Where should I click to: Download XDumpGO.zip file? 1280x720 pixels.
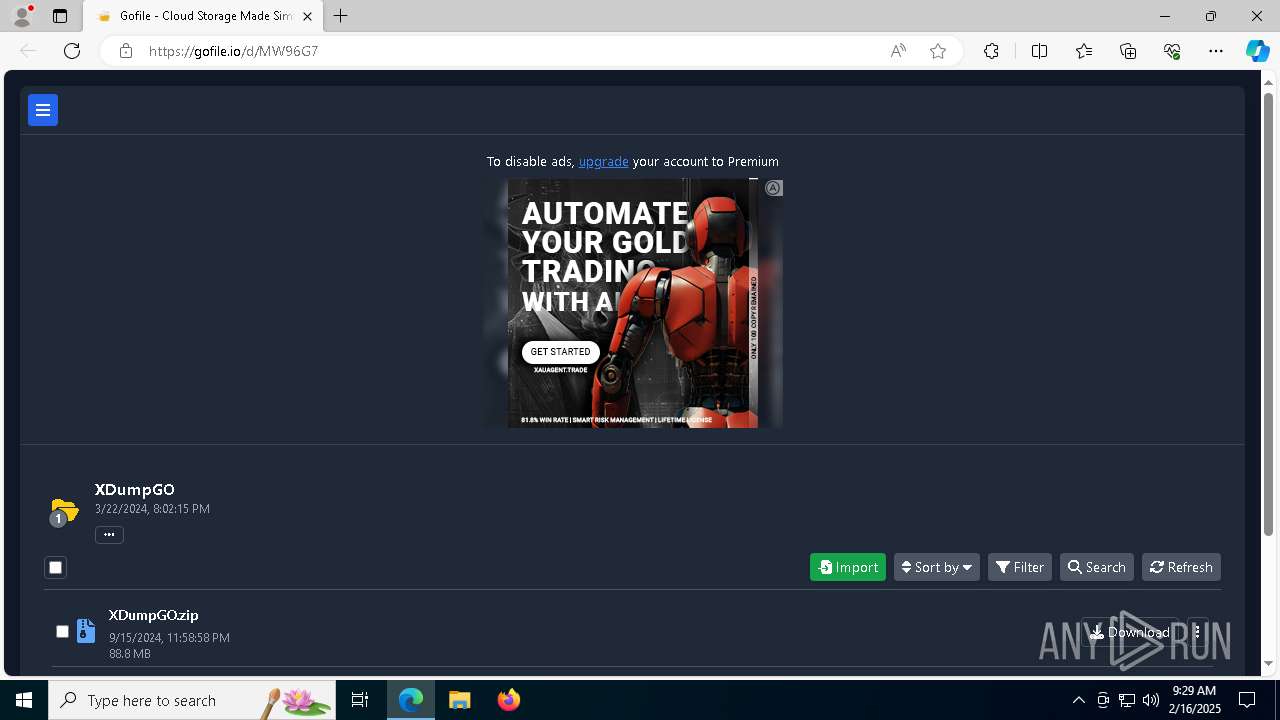1130,632
